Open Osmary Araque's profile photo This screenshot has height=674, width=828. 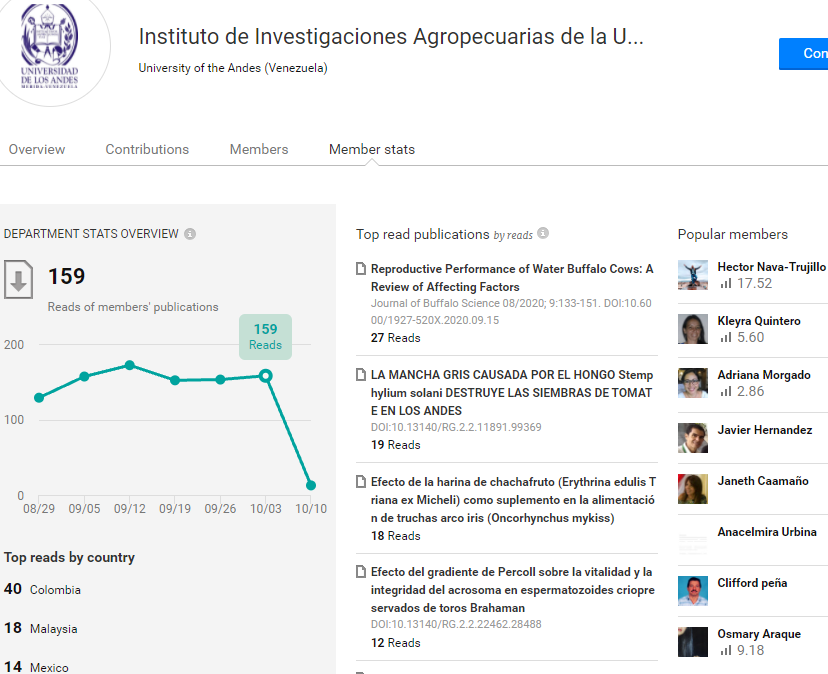693,642
